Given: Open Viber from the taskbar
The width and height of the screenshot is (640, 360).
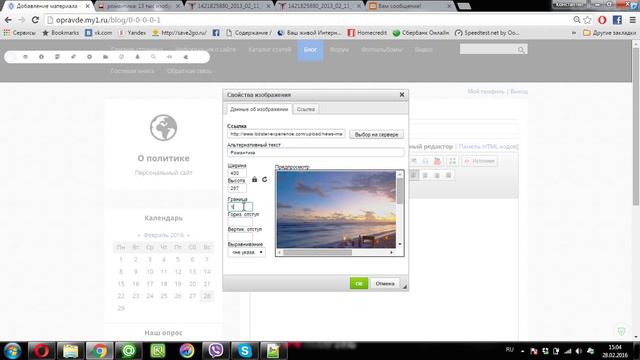Looking at the screenshot, I should point(216,351).
